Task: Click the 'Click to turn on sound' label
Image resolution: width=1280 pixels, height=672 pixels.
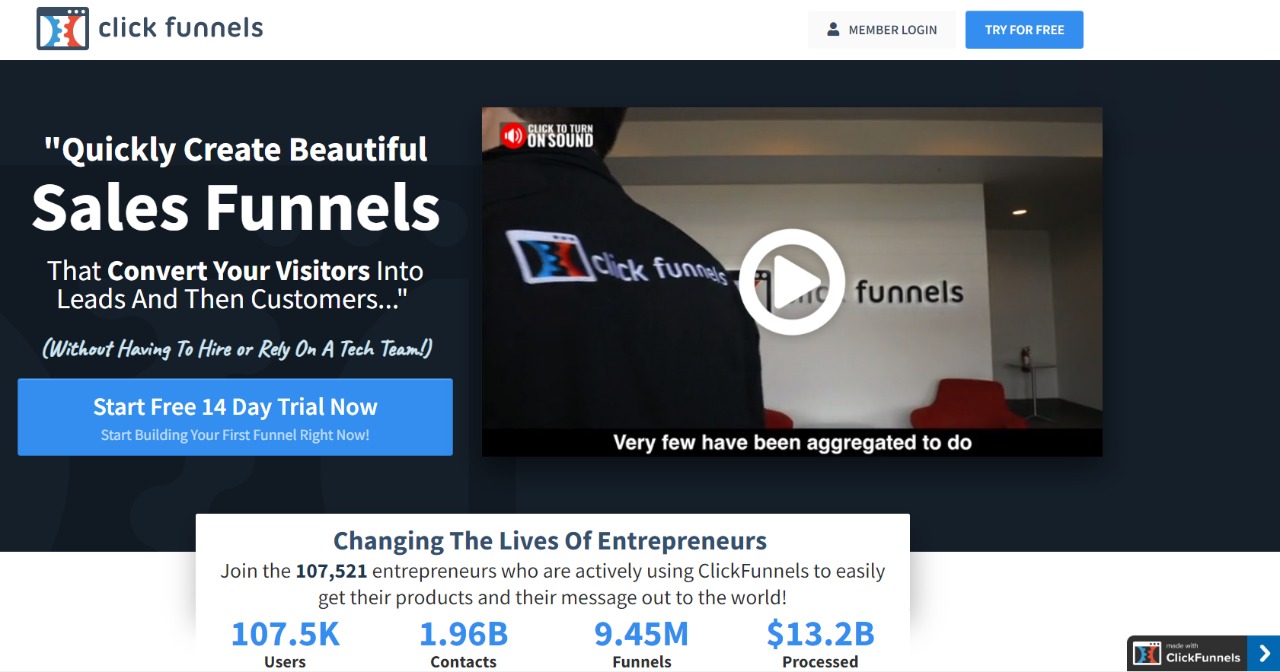Action: [560, 136]
